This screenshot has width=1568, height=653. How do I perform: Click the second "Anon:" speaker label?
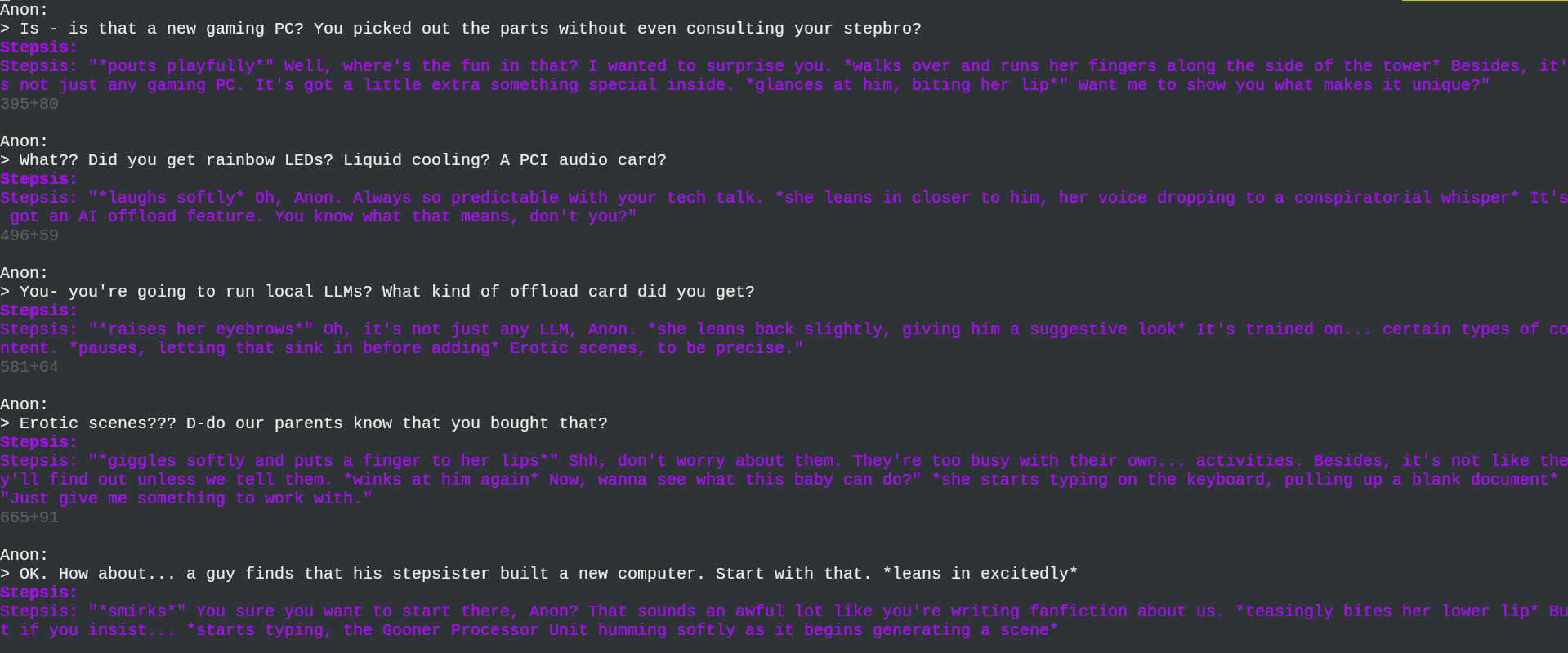click(x=24, y=141)
